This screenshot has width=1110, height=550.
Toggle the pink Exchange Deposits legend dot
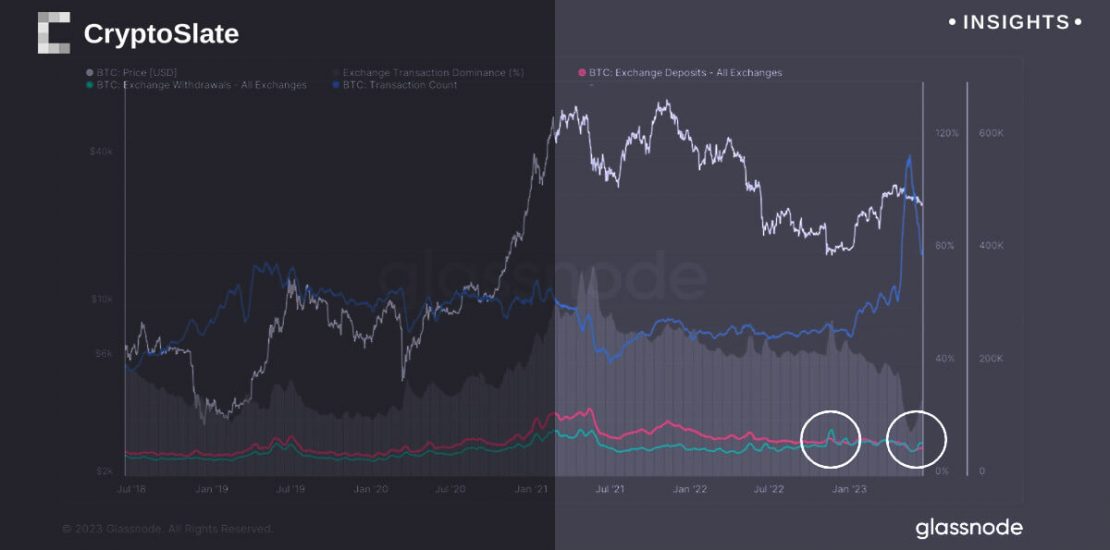click(582, 73)
